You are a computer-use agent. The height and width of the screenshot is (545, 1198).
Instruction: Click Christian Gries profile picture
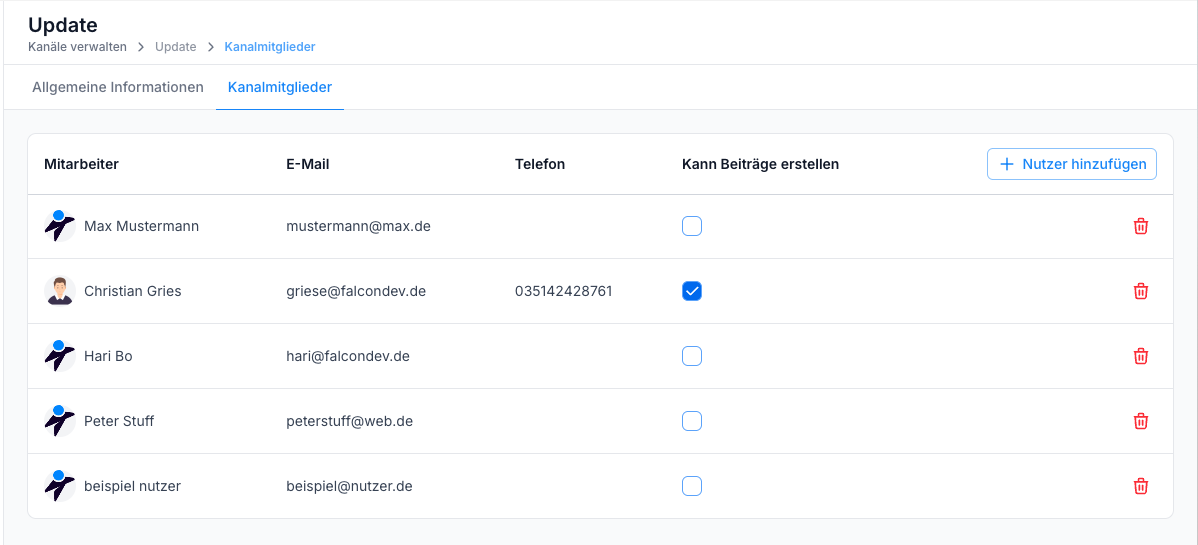click(60, 291)
